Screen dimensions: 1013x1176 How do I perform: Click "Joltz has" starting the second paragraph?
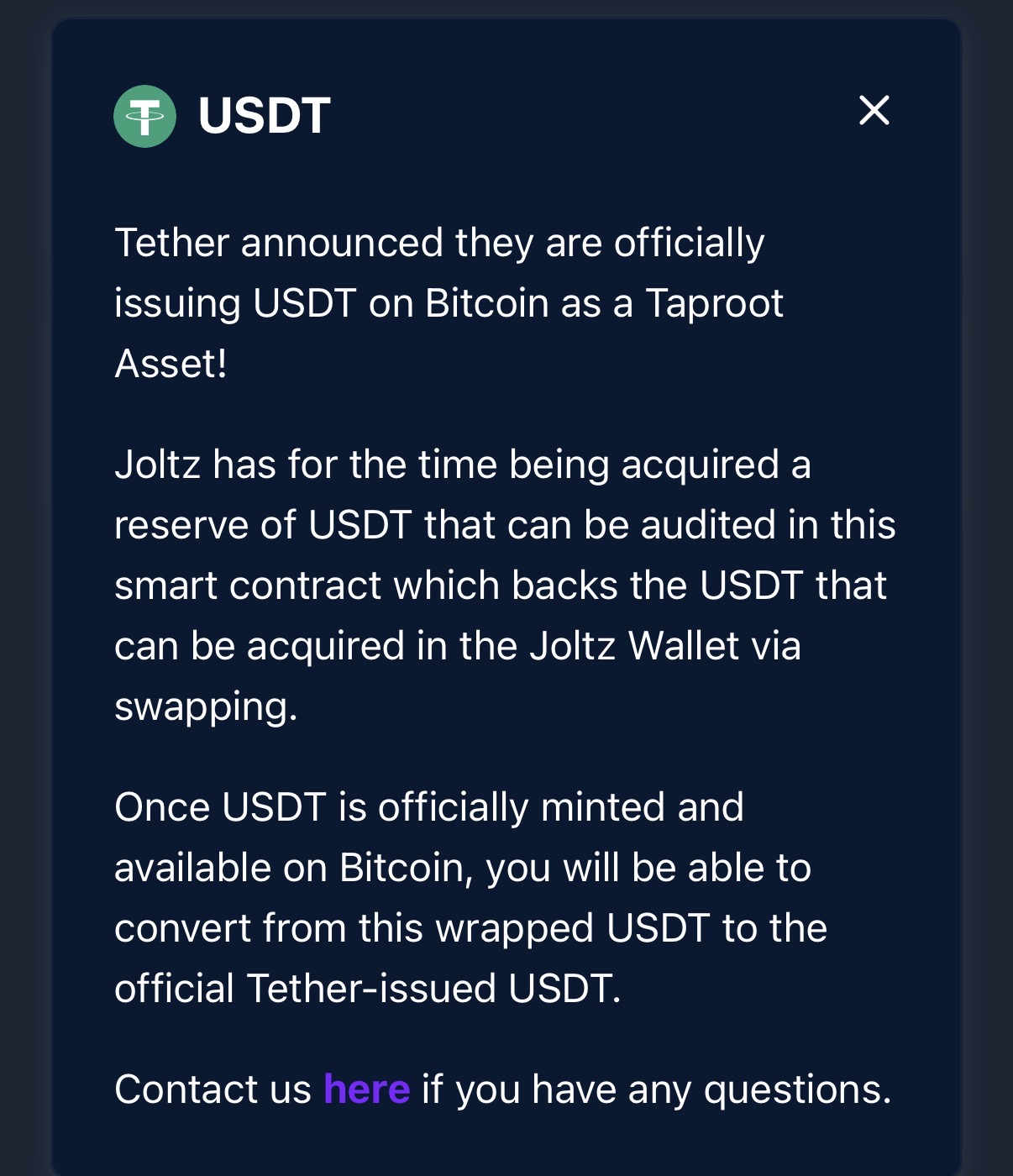point(195,465)
